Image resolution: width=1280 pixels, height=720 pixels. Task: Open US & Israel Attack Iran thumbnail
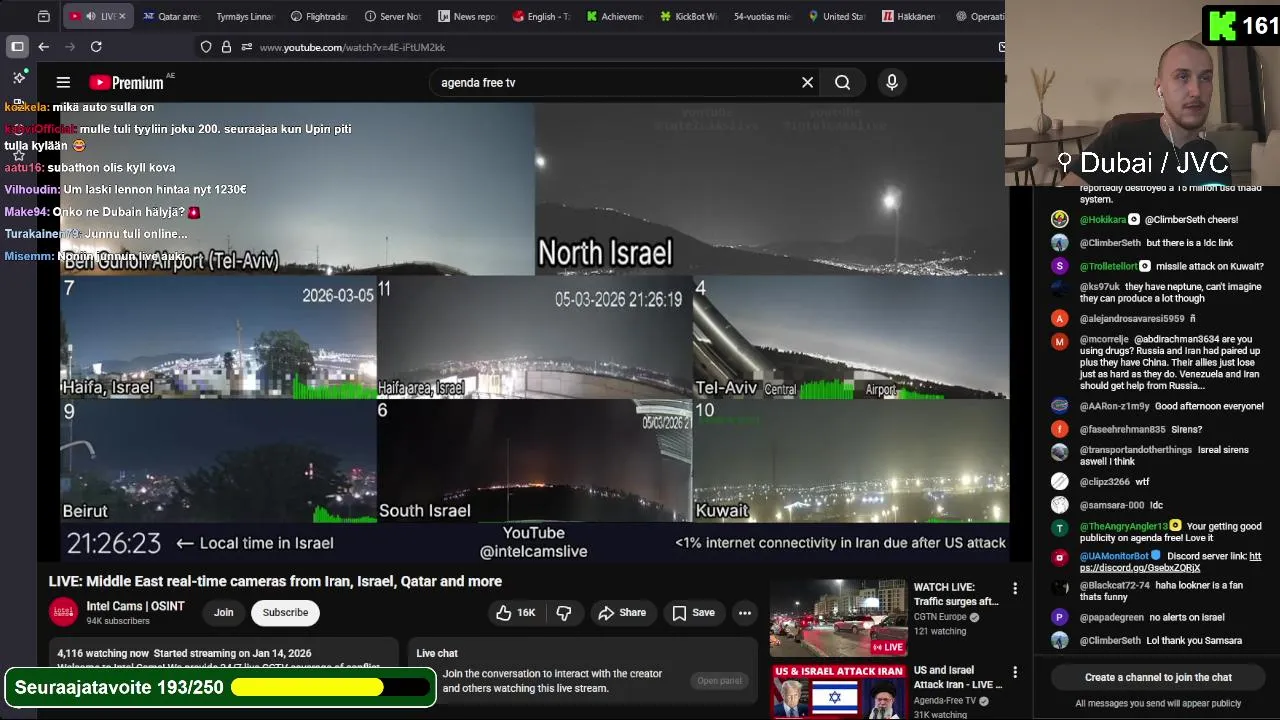[x=838, y=691]
